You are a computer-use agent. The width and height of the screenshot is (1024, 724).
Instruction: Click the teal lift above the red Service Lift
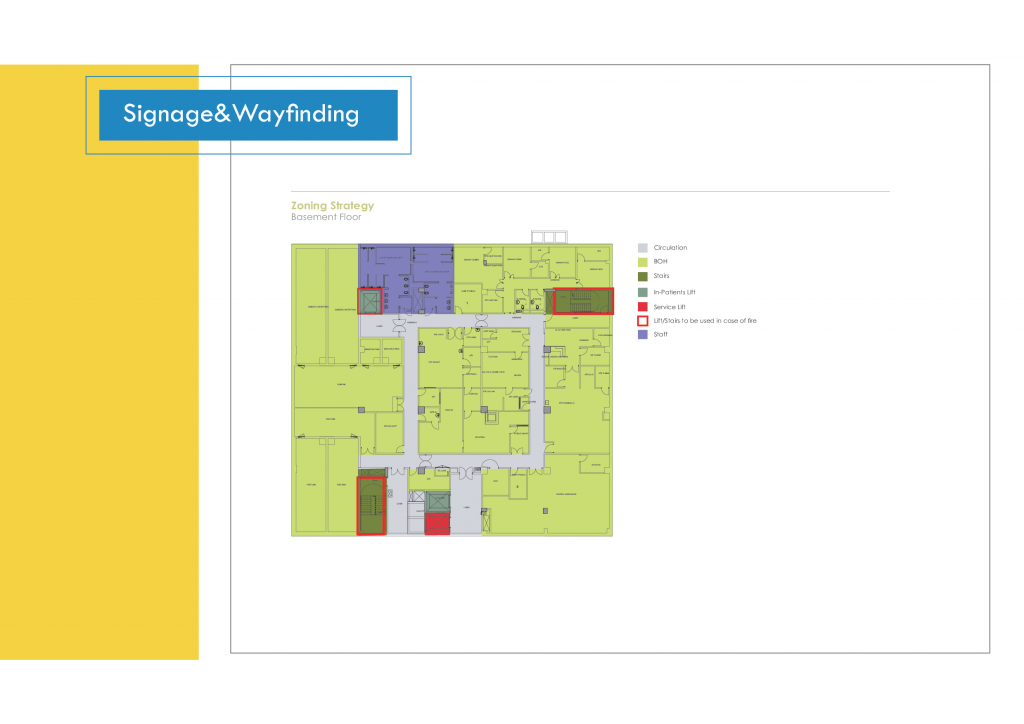438,503
